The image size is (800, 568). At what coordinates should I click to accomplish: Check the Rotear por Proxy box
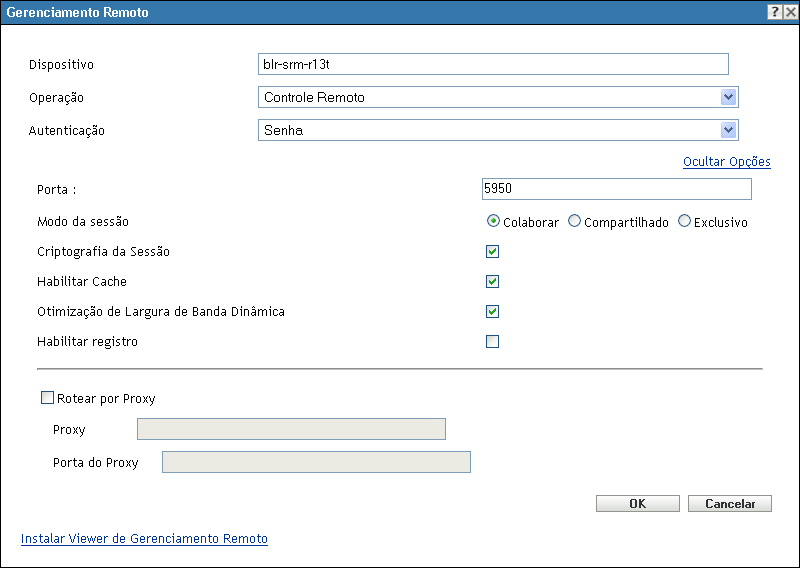click(x=47, y=398)
